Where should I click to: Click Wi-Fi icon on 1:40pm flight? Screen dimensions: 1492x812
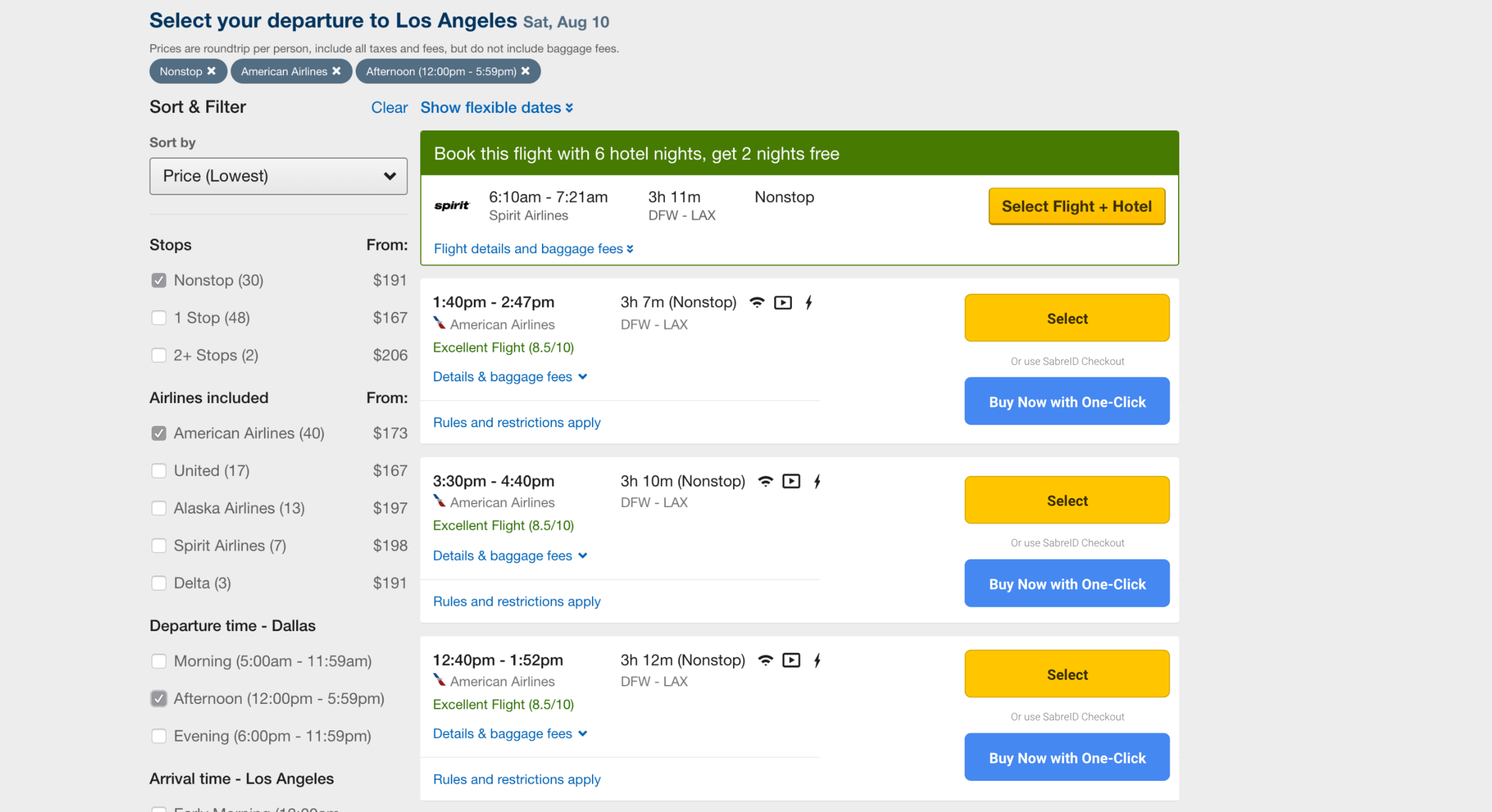click(x=757, y=302)
